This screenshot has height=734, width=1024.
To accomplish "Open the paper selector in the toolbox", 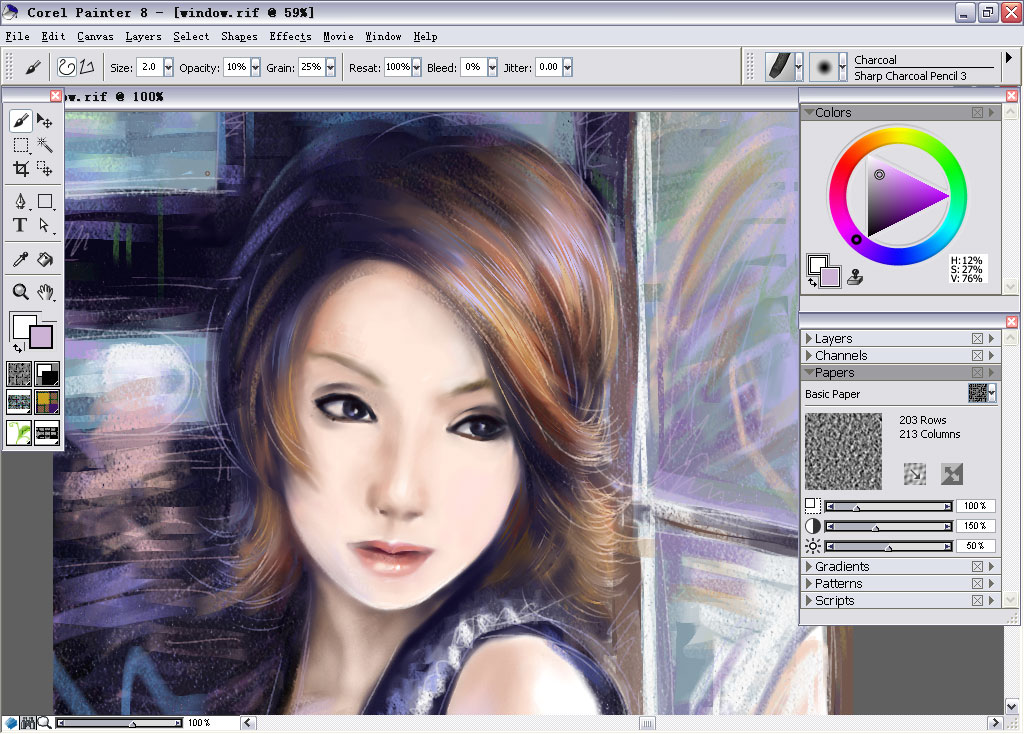I will 19,374.
